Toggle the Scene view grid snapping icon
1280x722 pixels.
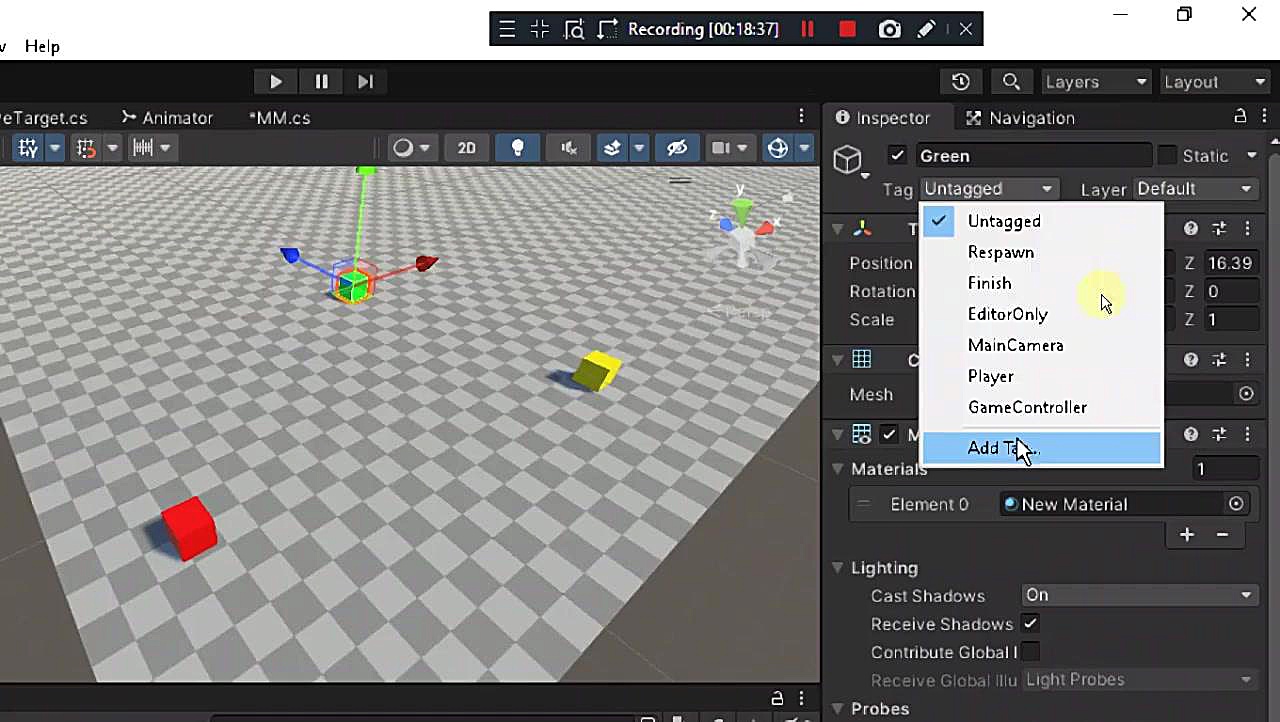28,148
